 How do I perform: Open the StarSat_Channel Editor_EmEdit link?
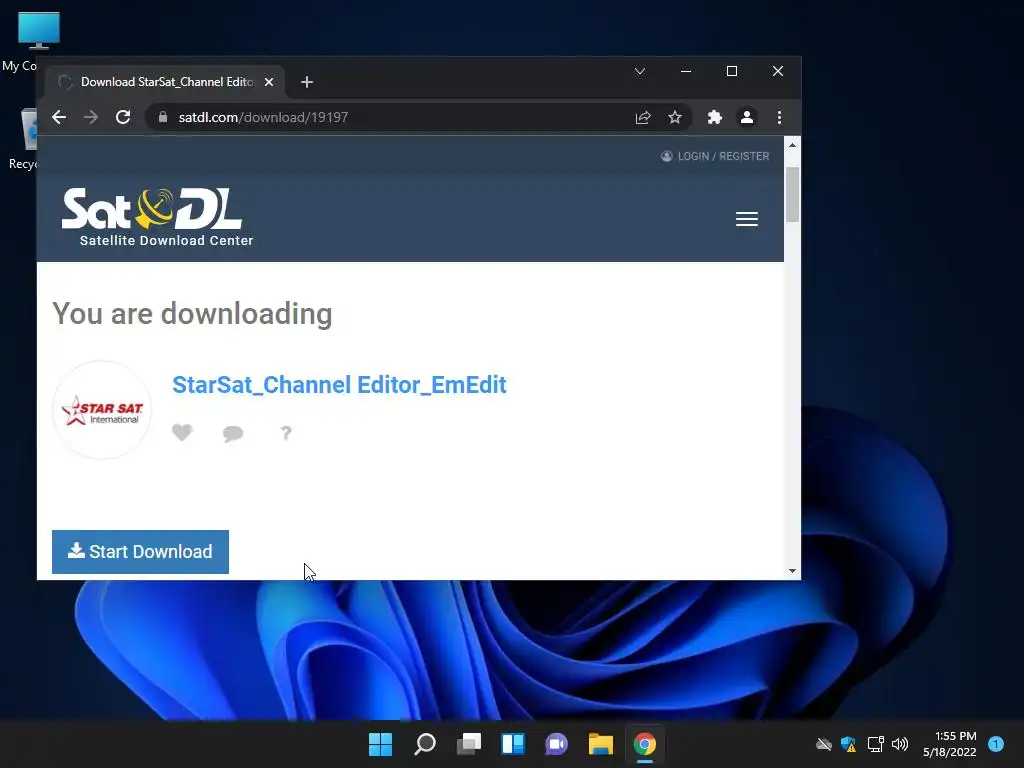coord(339,385)
